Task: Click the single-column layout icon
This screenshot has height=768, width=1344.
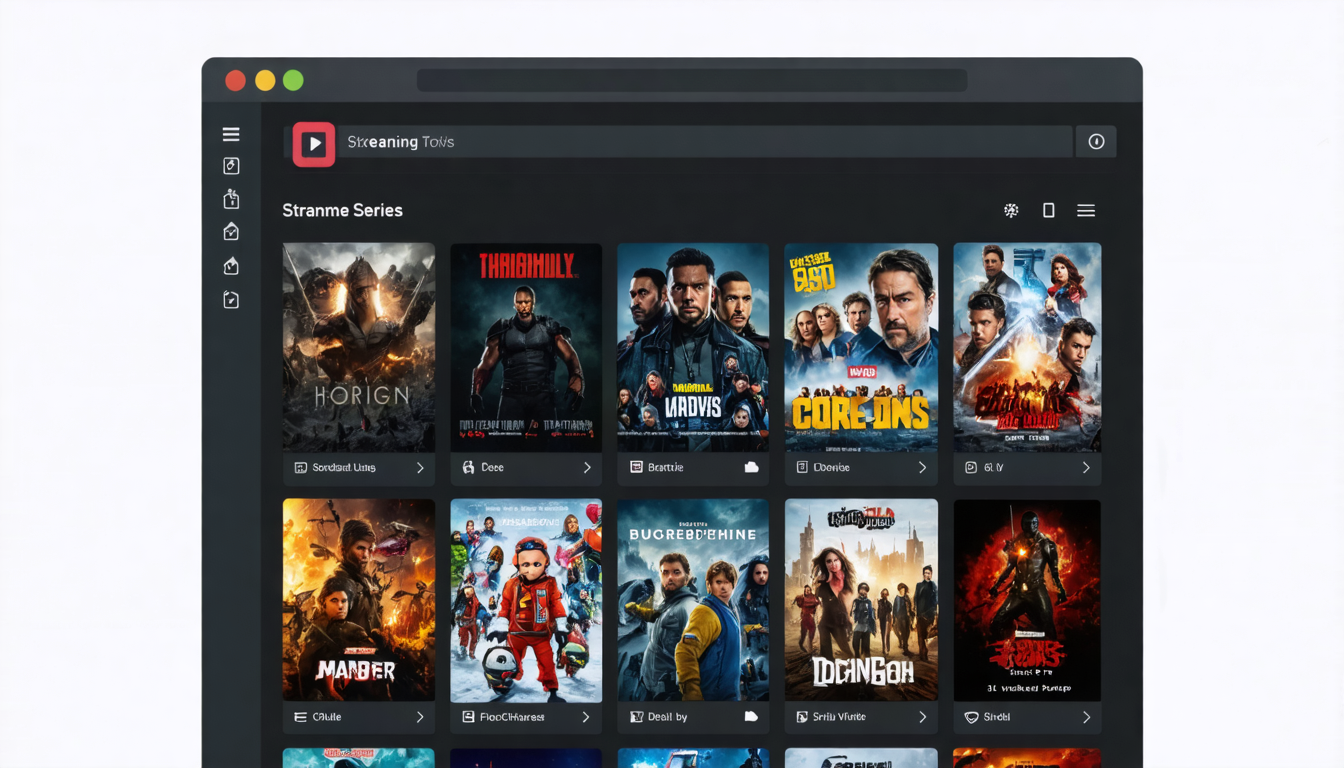Action: (x=1048, y=210)
